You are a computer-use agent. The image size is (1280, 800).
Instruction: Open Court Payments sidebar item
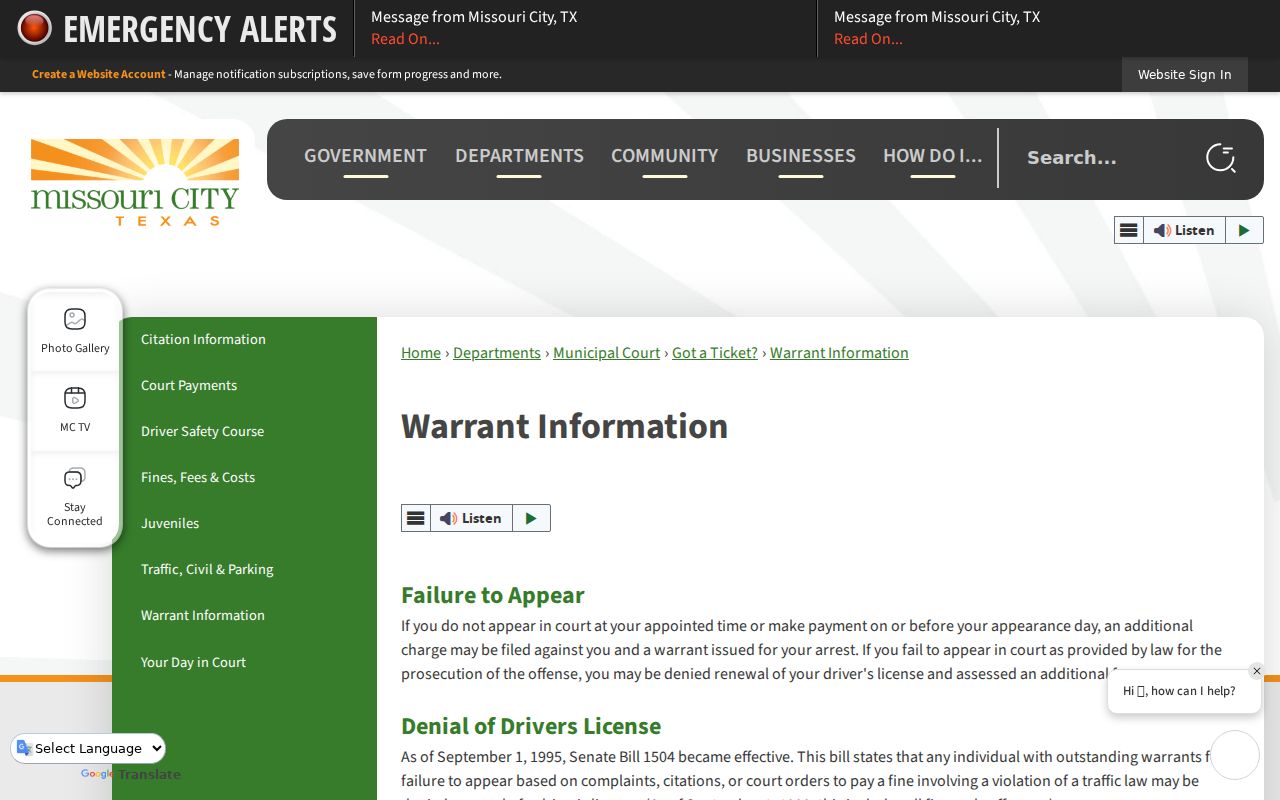coord(244,385)
